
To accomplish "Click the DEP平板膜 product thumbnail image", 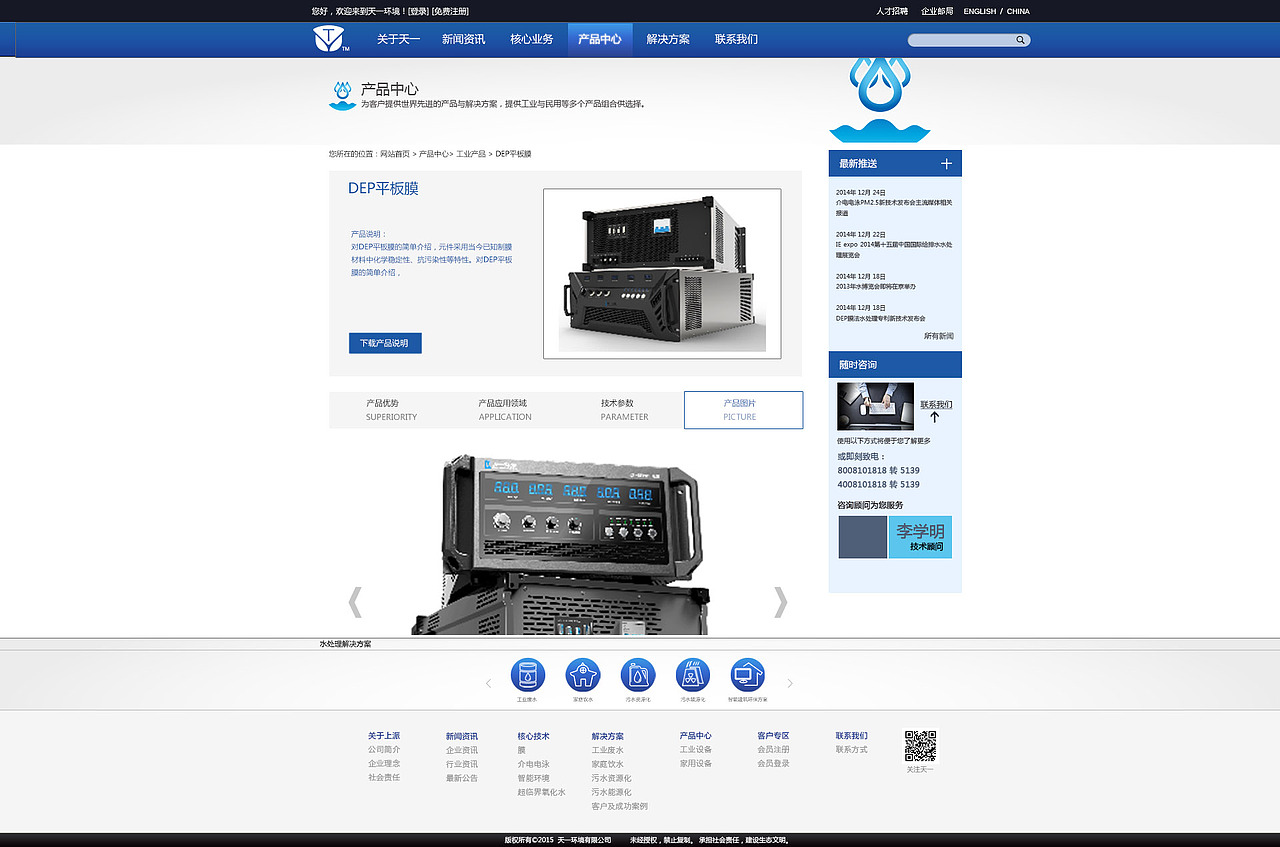I will point(662,273).
